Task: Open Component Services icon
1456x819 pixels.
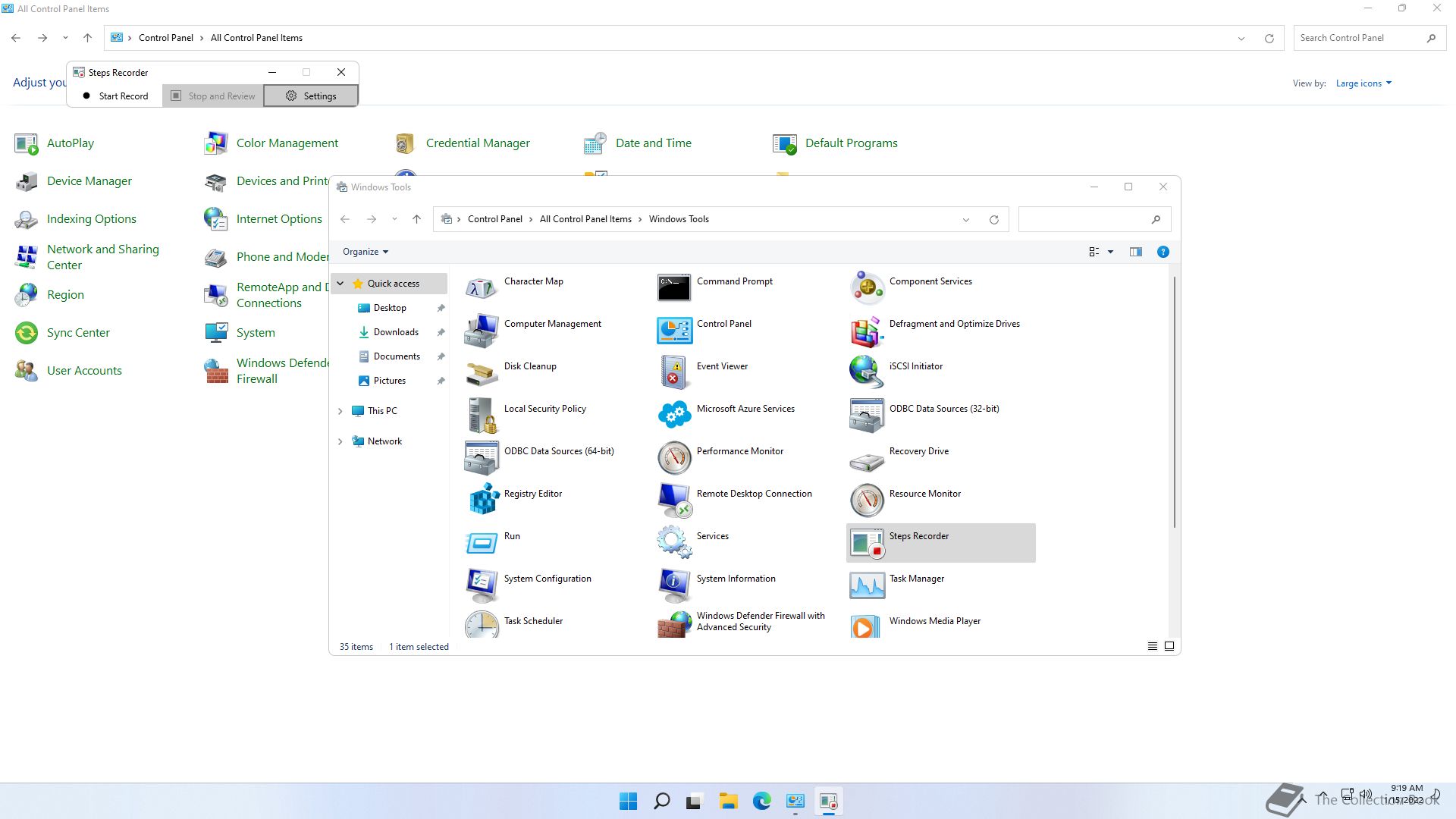Action: (x=867, y=287)
